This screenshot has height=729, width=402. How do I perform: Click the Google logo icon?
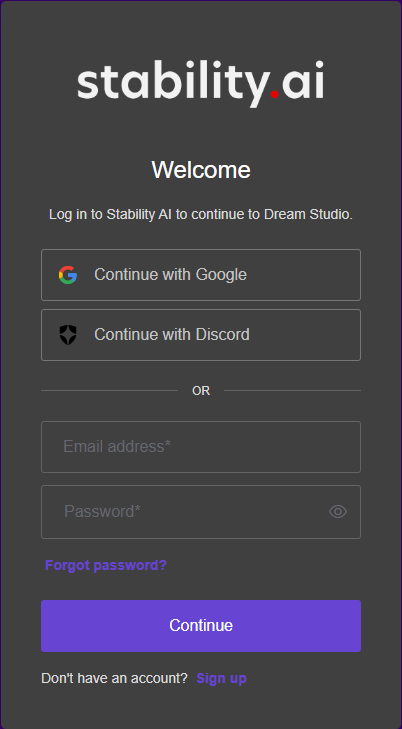pos(68,275)
